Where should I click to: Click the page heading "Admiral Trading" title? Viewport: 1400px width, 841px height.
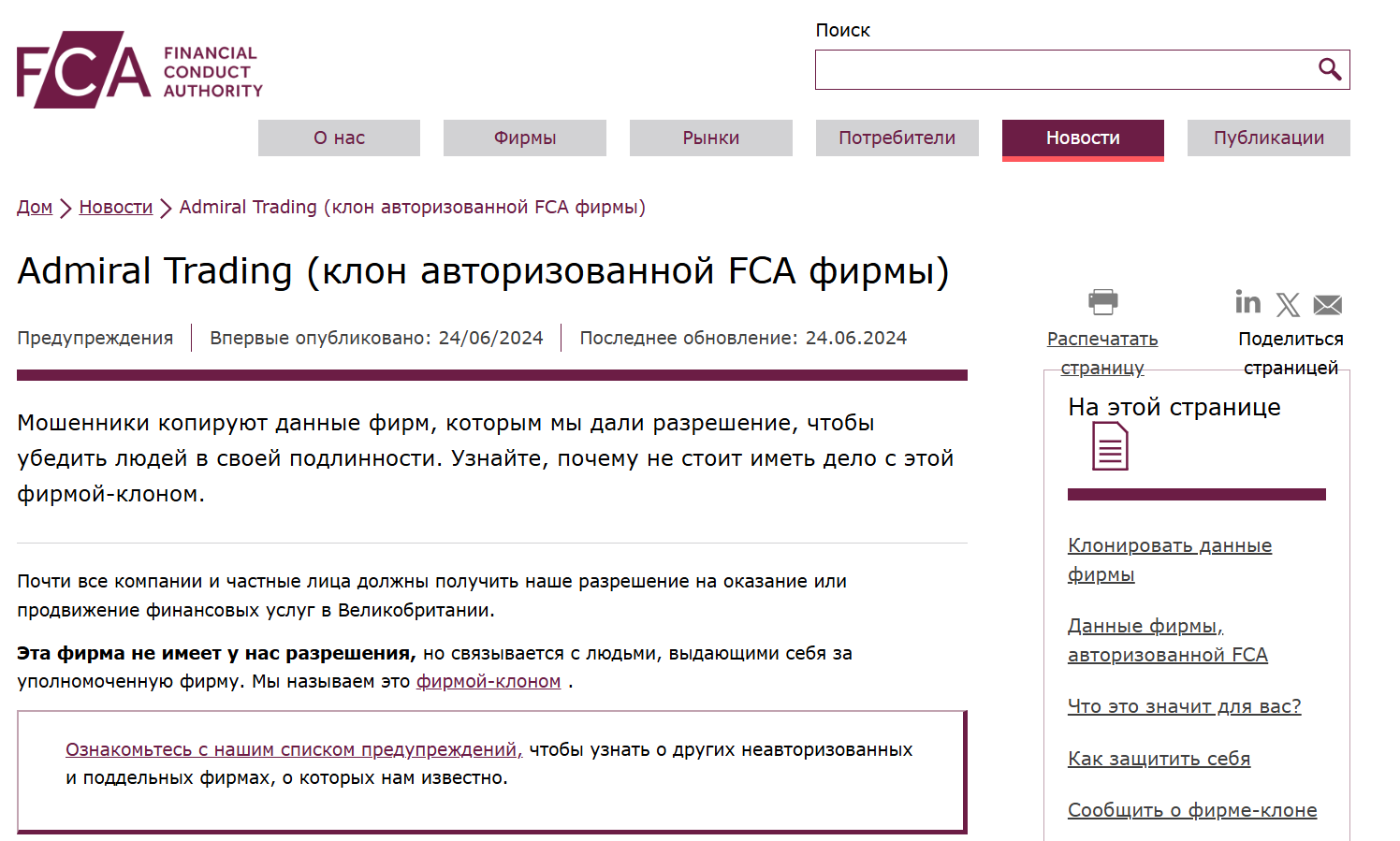click(483, 271)
